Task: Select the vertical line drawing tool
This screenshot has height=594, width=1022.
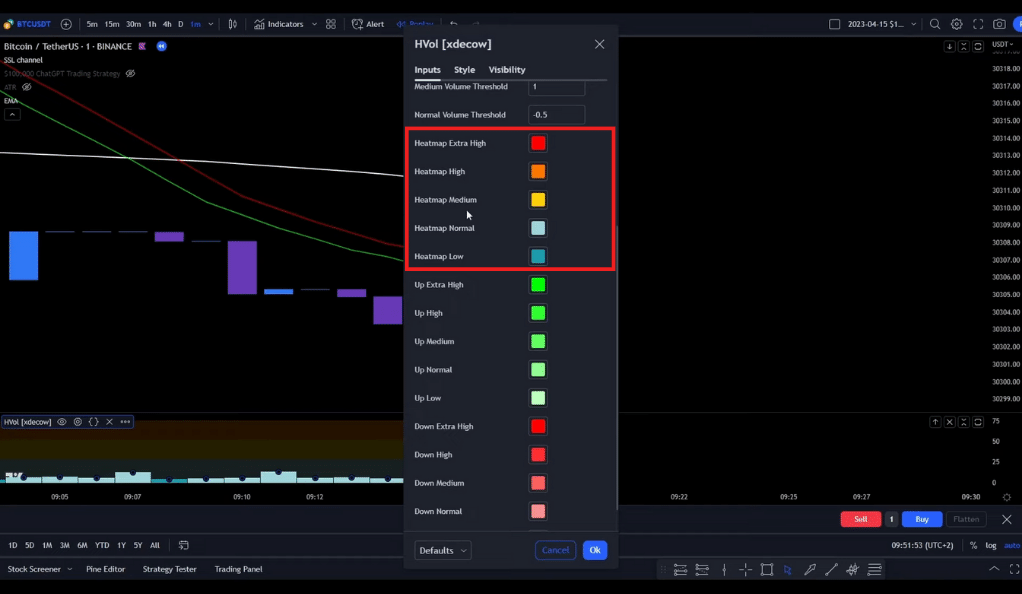Action: (x=724, y=569)
